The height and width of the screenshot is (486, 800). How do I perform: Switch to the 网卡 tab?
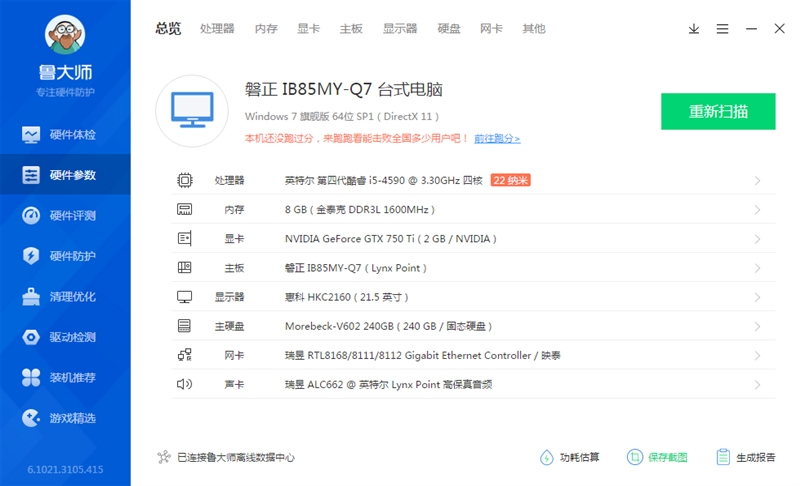(491, 29)
